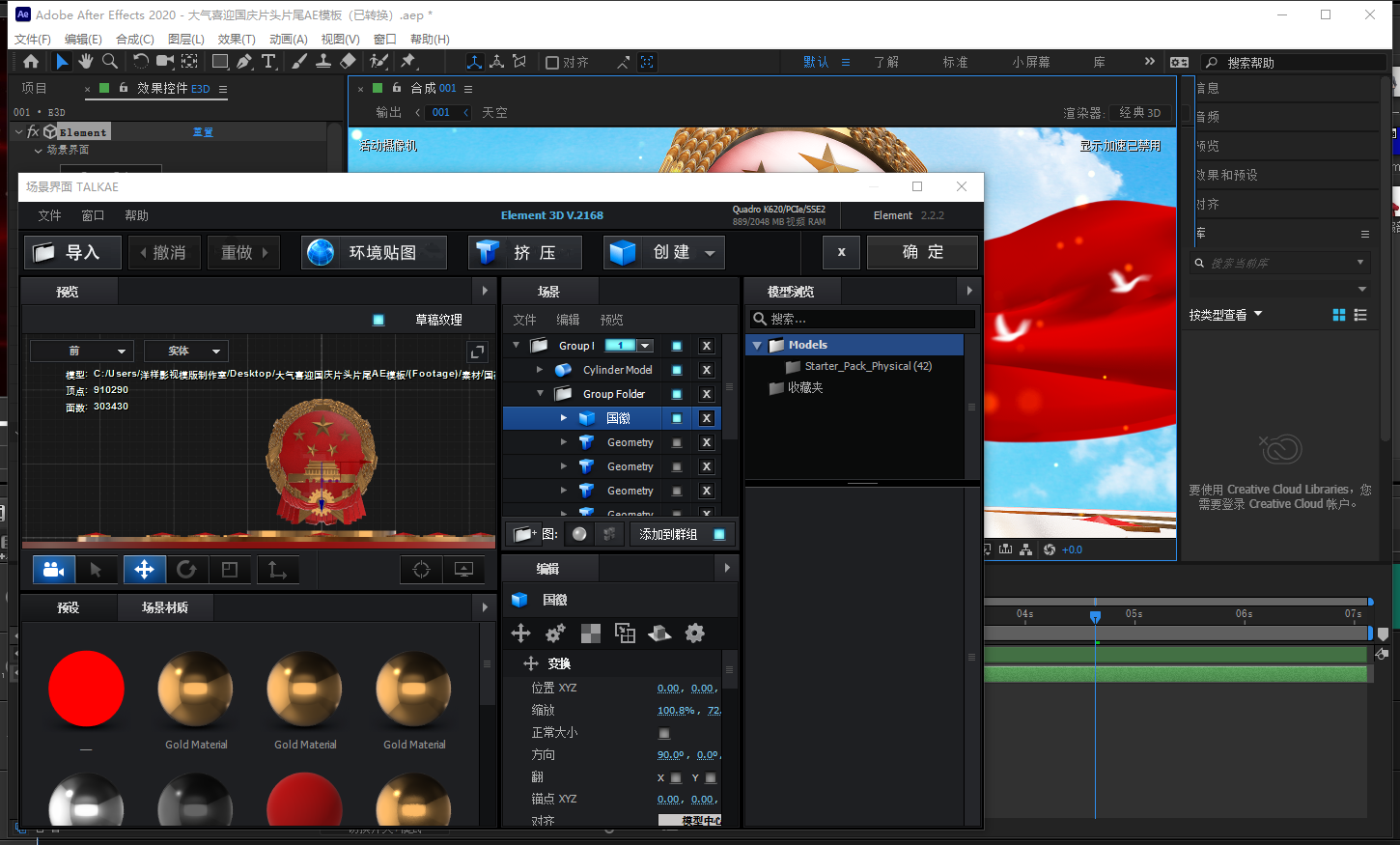
Task: Open the cube on plane tab in edit panel
Action: [x=659, y=634]
